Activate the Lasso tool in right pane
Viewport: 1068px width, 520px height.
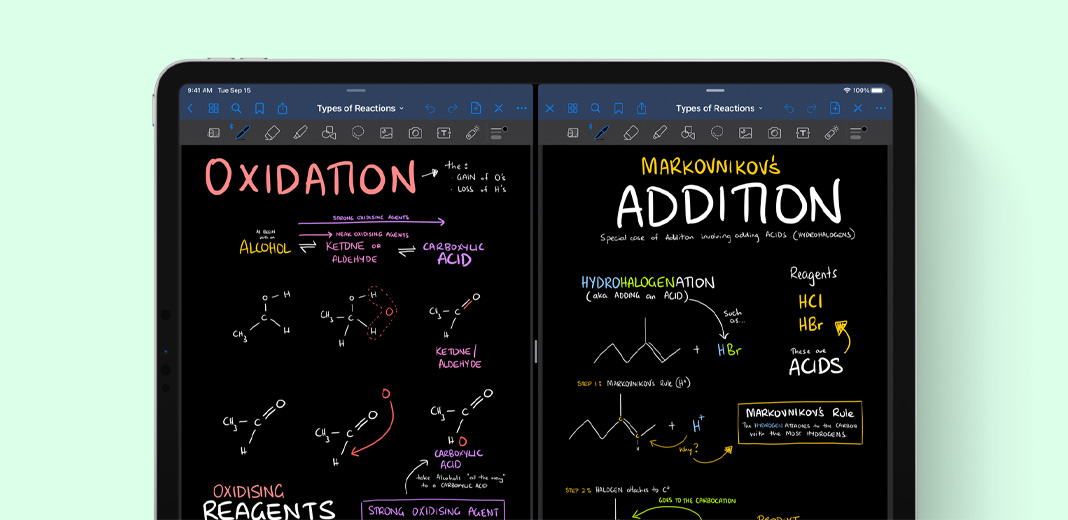(717, 132)
